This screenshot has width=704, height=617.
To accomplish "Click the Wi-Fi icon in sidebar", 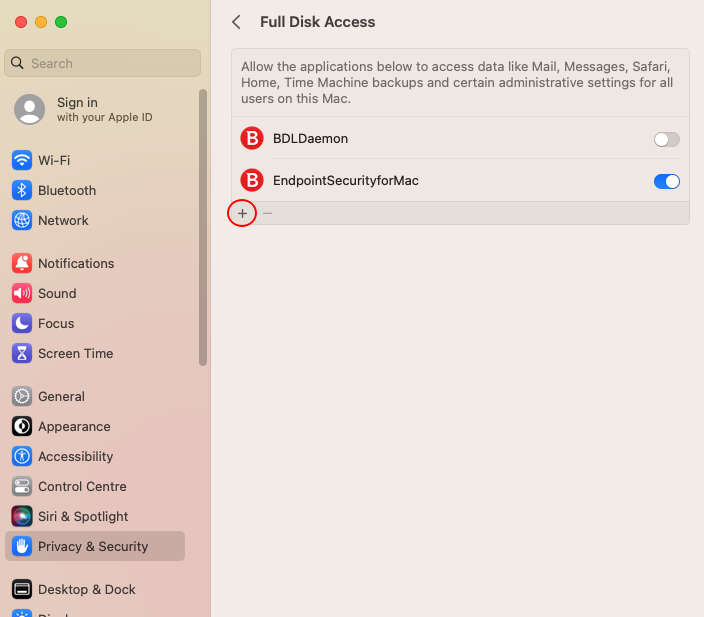I will pyautogui.click(x=22, y=160).
